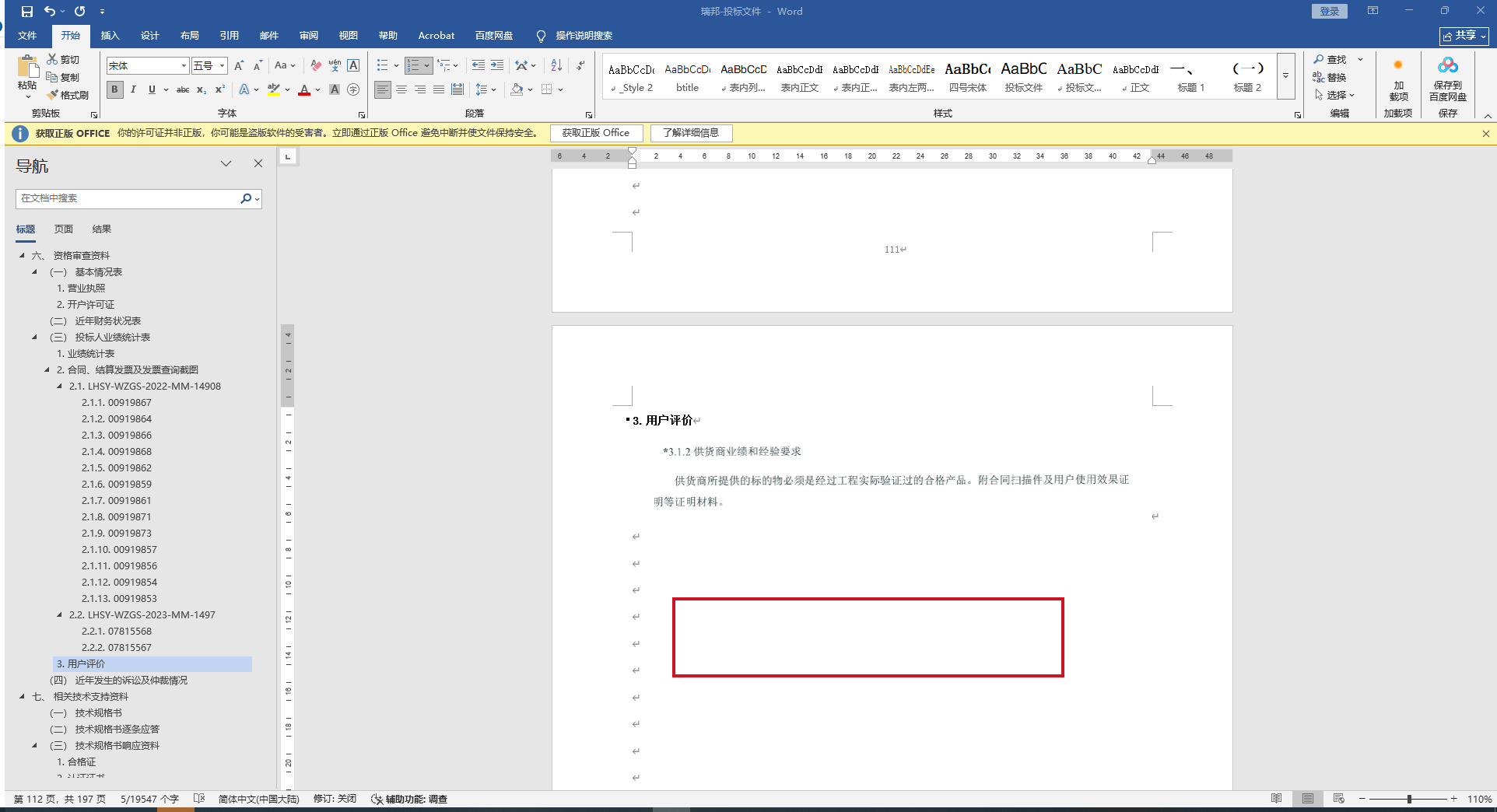Click the 在文档中搜索 search field
1497x812 pixels.
point(128,198)
